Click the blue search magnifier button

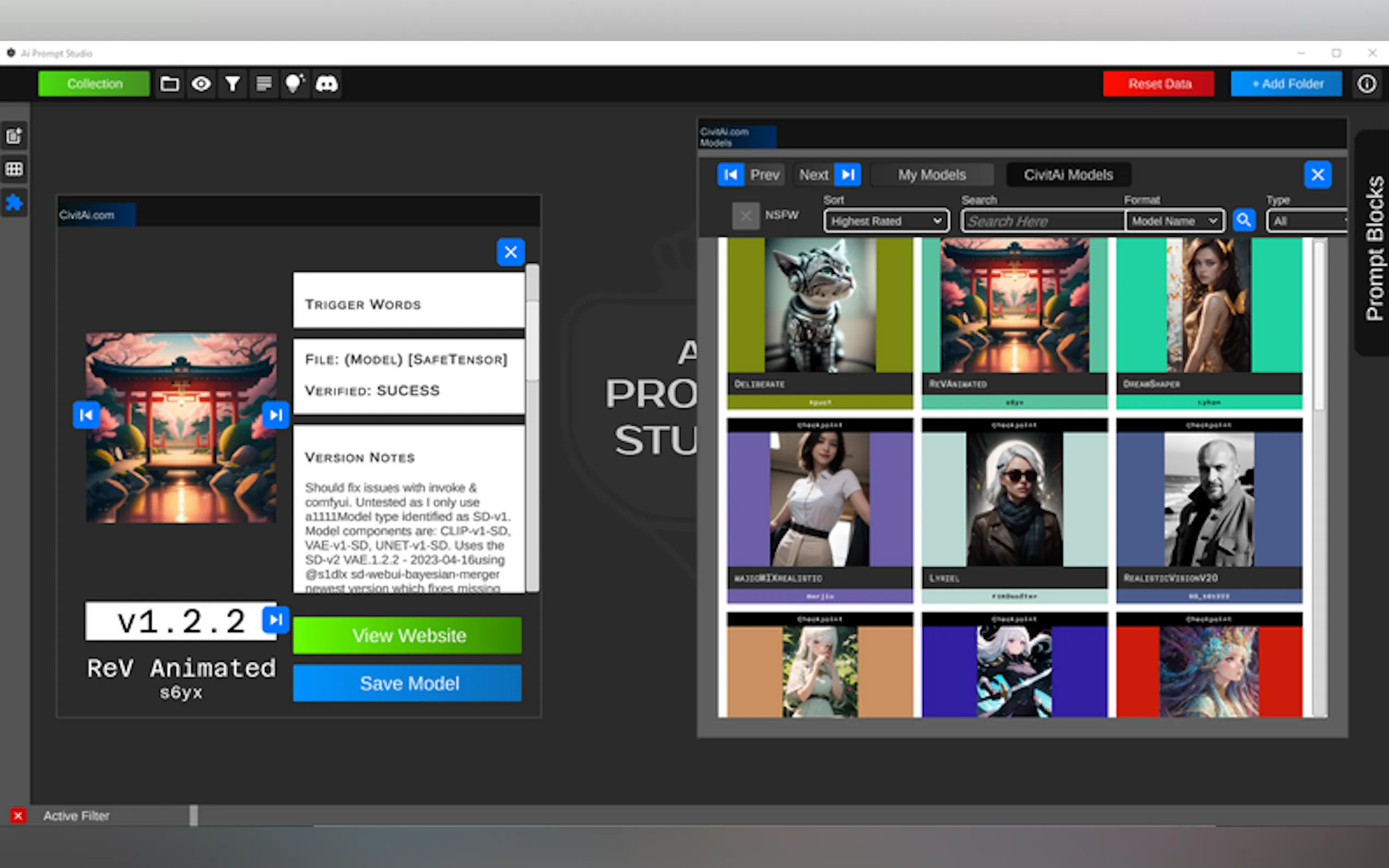(1244, 220)
